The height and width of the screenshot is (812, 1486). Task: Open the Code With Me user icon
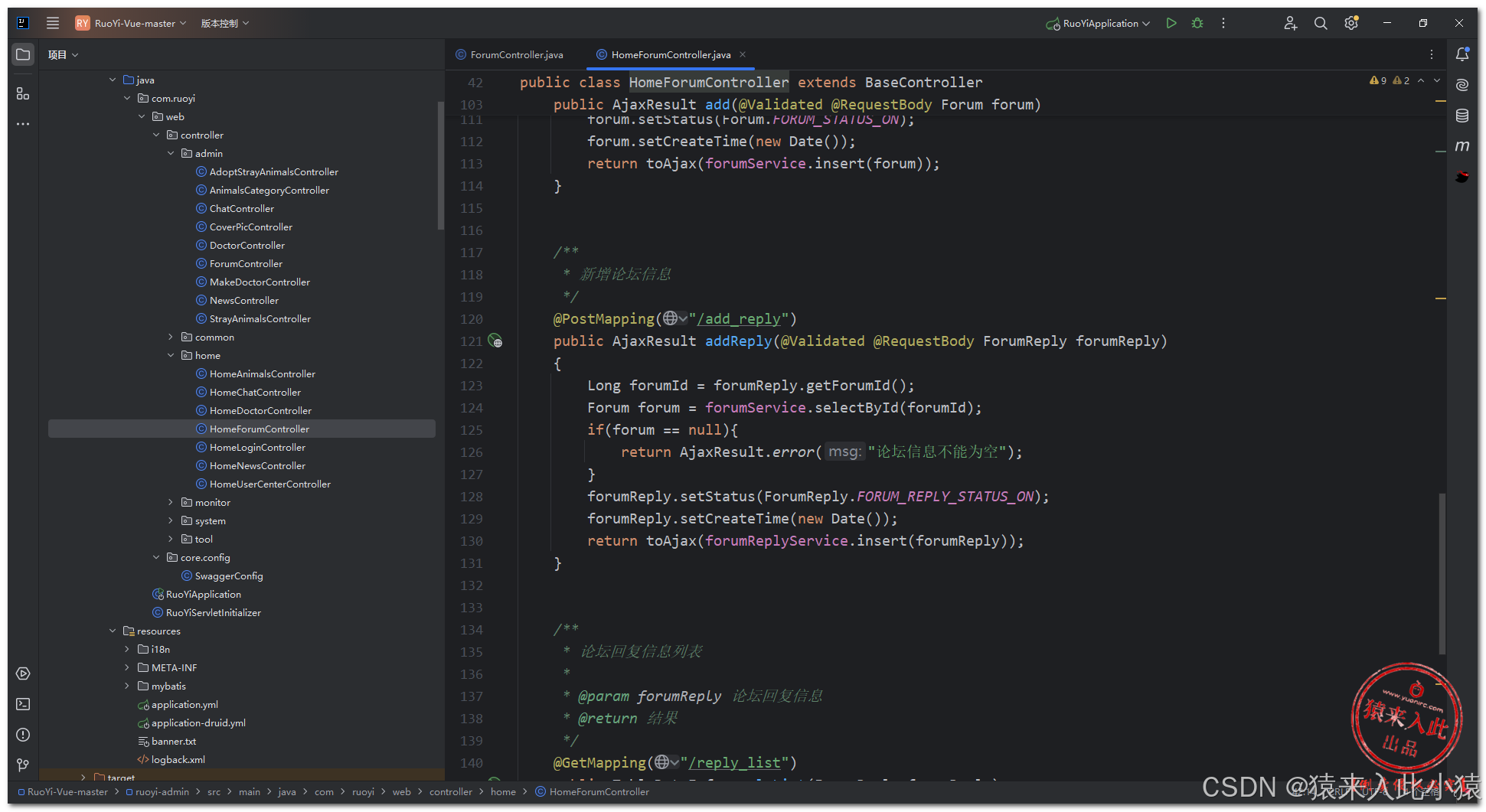tap(1291, 23)
